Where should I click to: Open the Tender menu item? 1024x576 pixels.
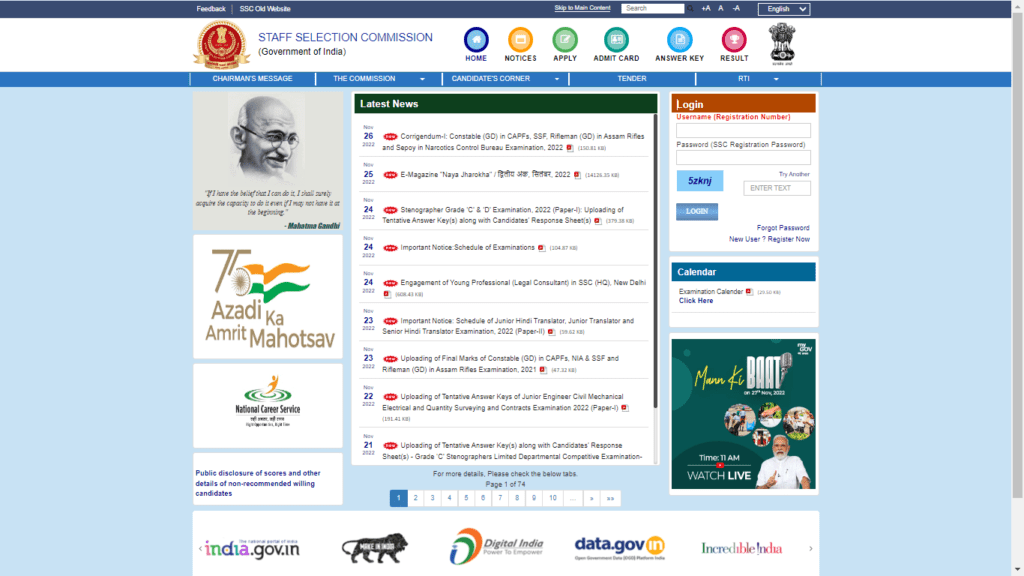632,79
